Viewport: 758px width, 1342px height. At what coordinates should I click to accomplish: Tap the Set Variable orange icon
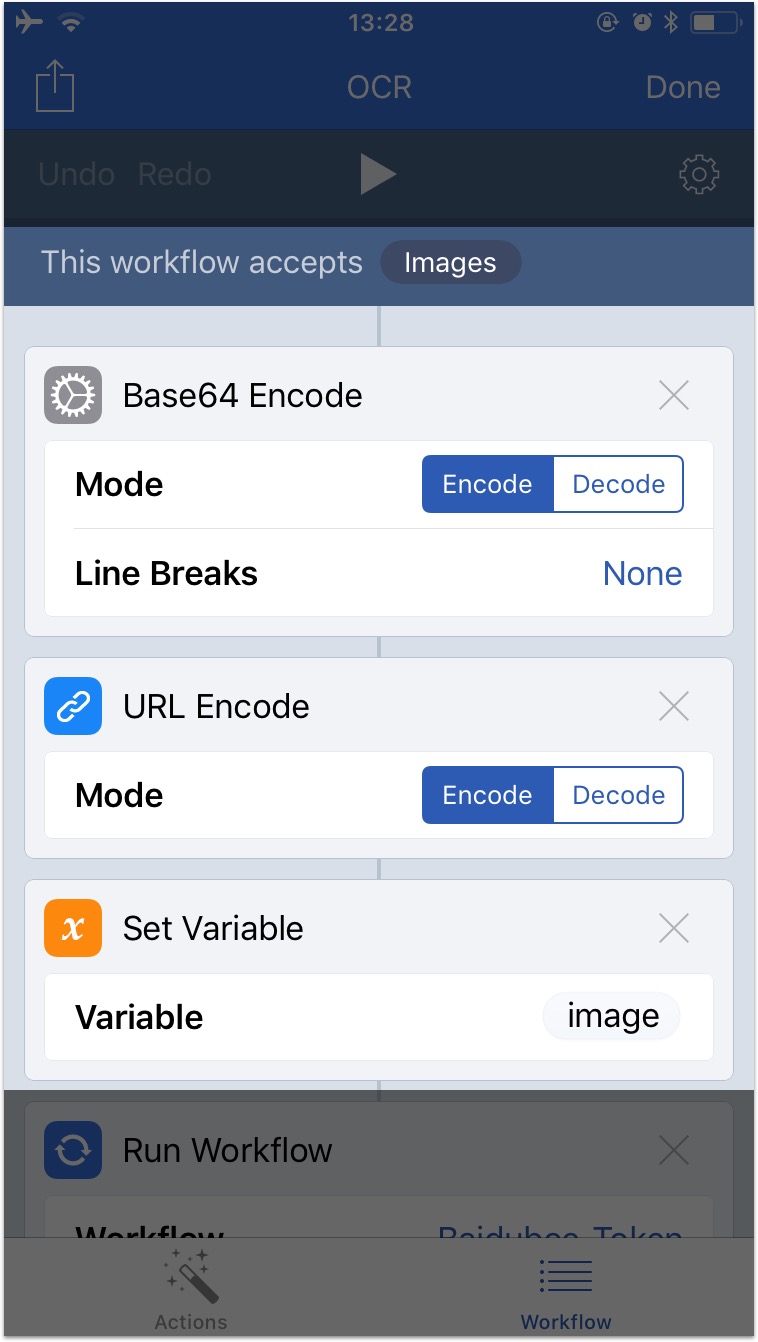73,928
